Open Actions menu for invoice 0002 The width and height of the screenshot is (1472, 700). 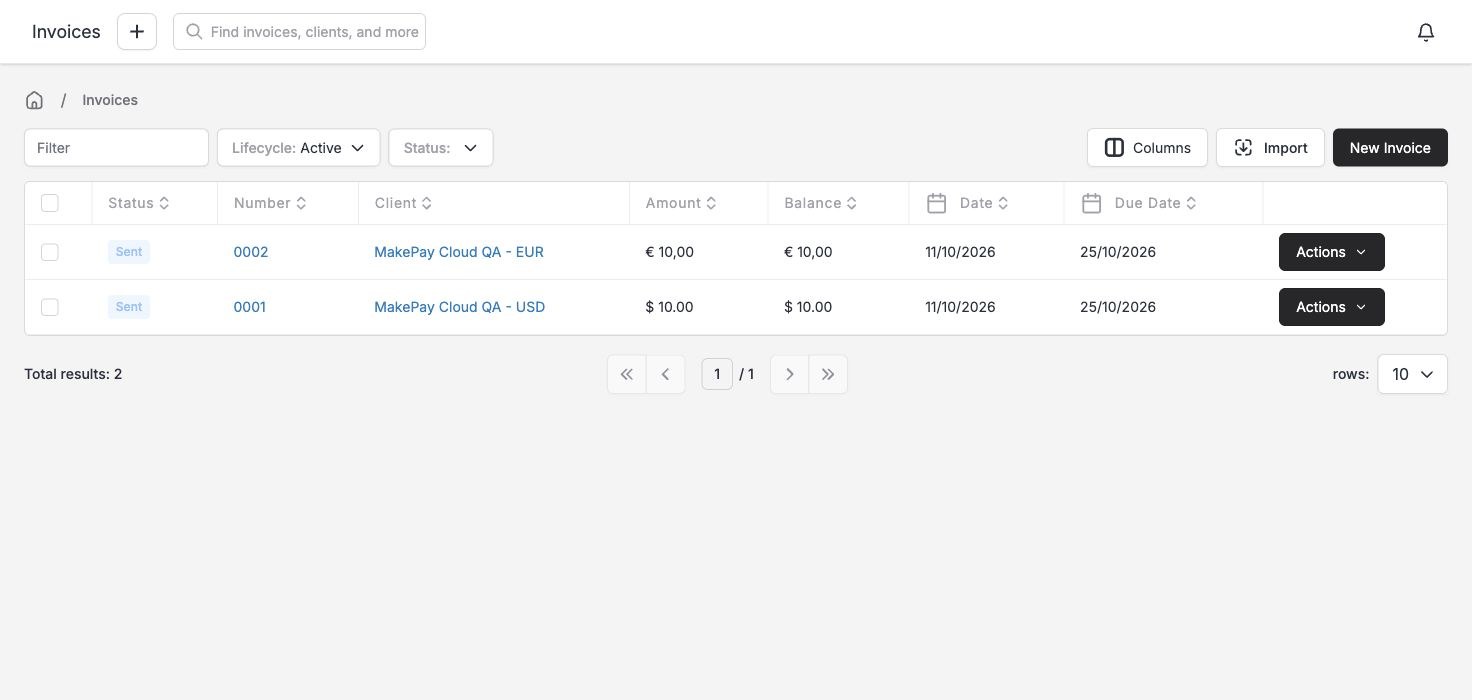pyautogui.click(x=1331, y=252)
